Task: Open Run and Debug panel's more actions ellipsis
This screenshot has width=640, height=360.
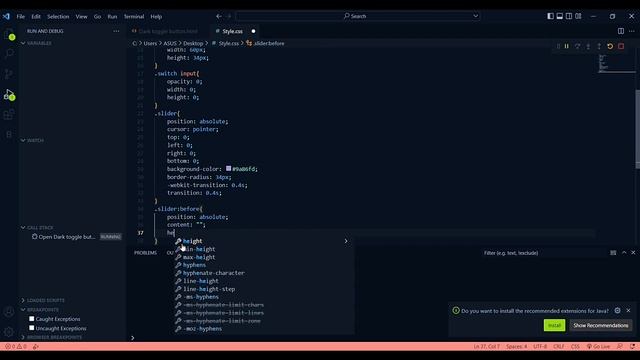Action: 116,31
